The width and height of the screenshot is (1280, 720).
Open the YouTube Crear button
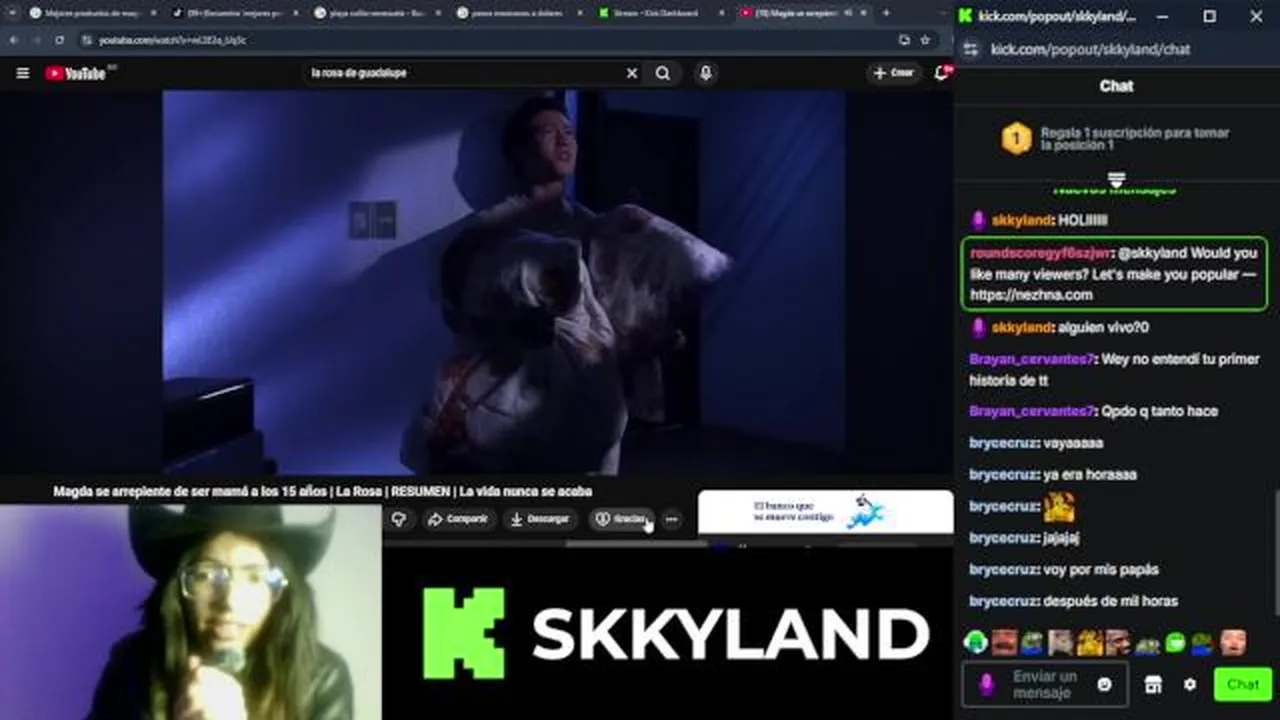894,73
